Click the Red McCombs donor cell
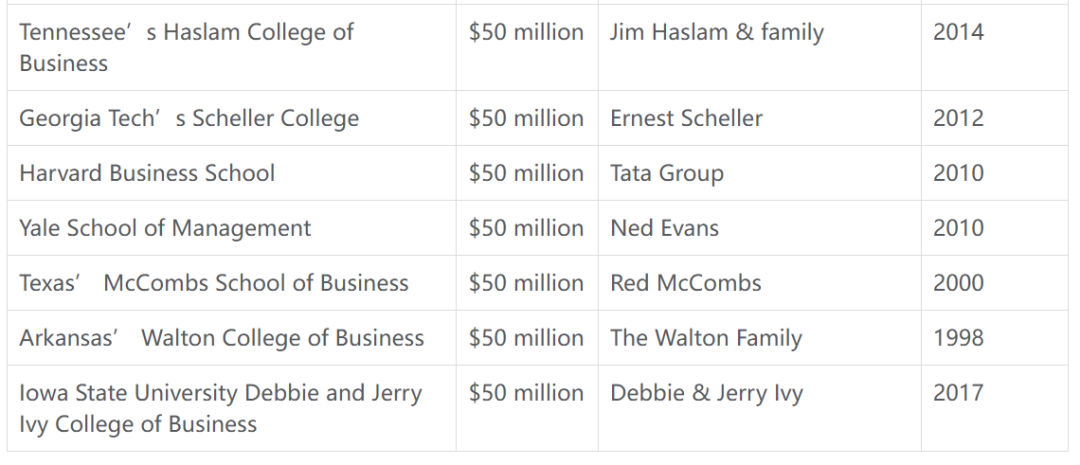Screen dimensions: 1080x465 pyautogui.click(x=760, y=283)
